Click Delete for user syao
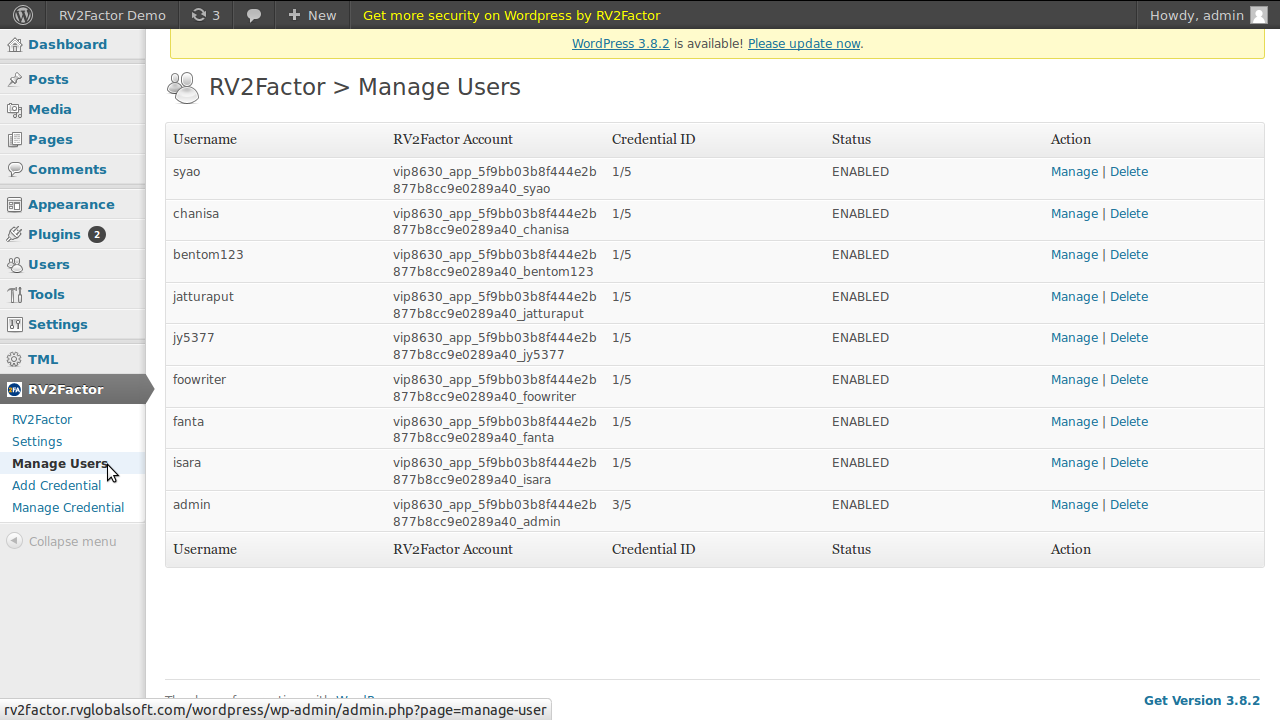The height and width of the screenshot is (720, 1280). pyautogui.click(x=1129, y=172)
